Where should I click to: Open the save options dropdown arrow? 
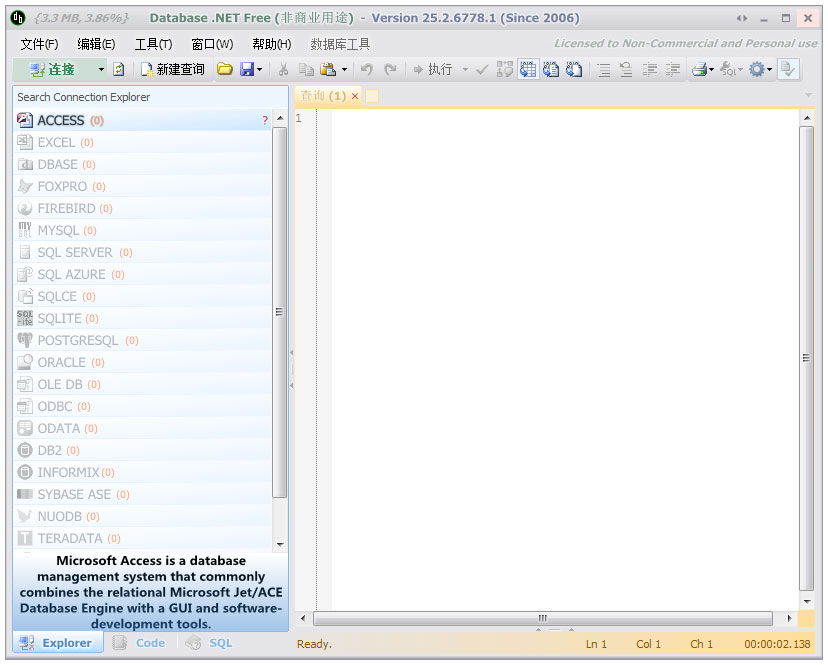[x=259, y=69]
